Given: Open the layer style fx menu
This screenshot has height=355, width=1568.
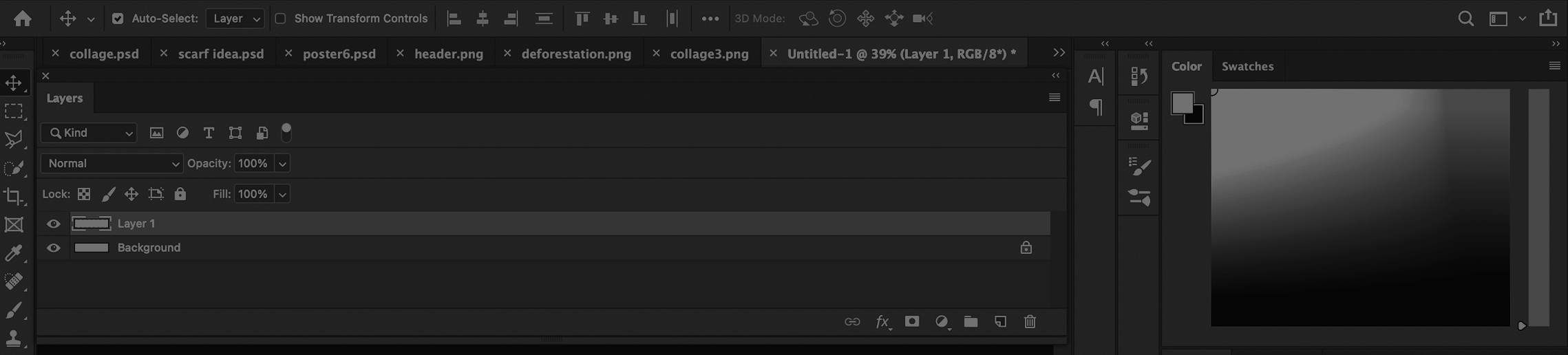Looking at the screenshot, I should coord(882,321).
